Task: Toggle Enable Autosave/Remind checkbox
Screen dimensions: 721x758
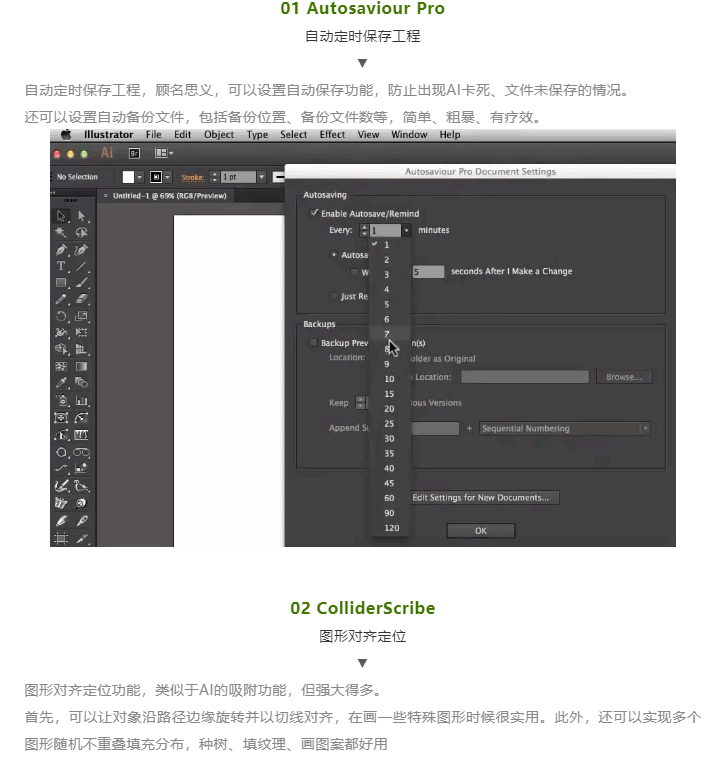Action: (x=314, y=213)
